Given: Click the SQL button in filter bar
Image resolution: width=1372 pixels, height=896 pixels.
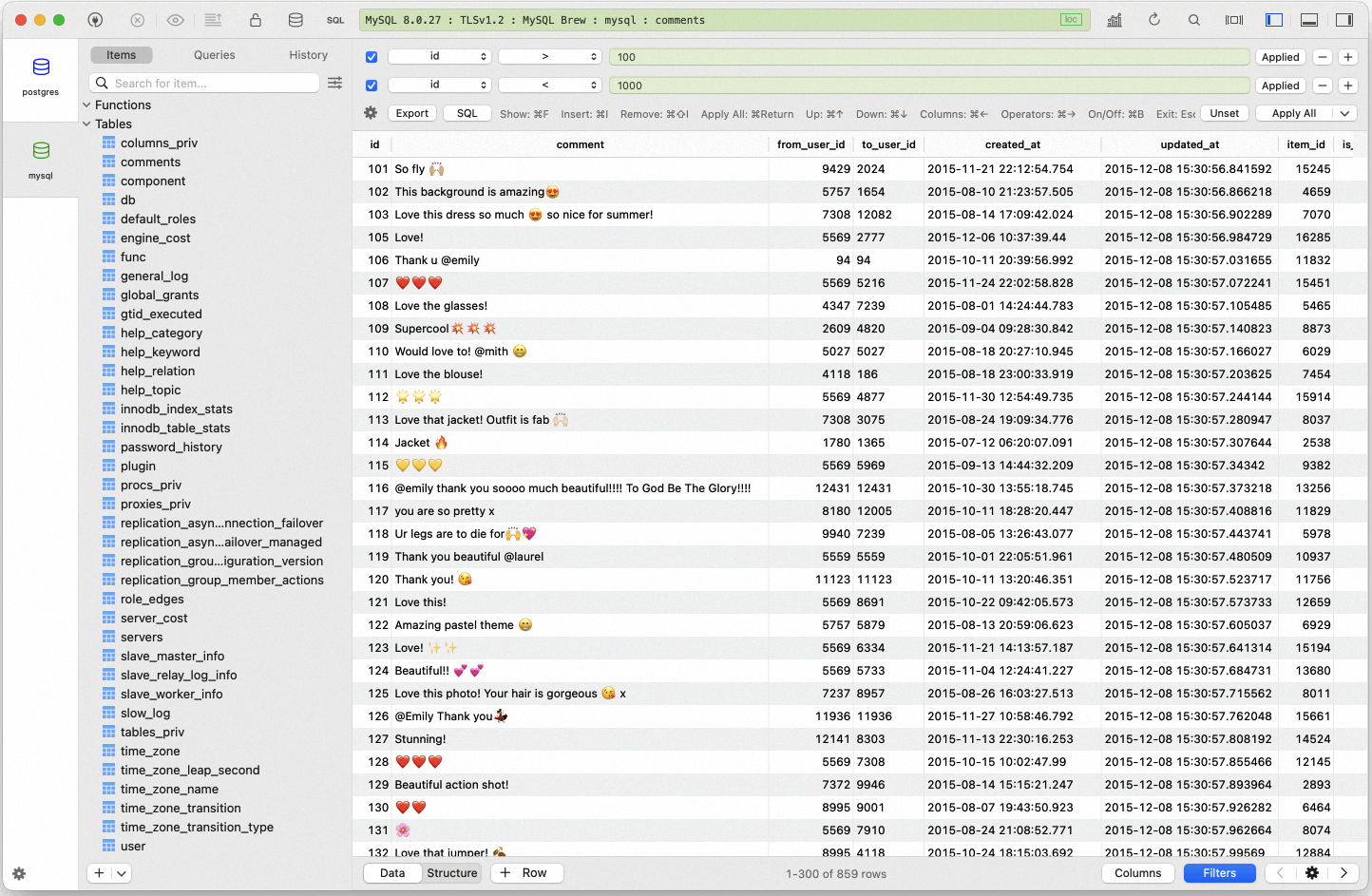Looking at the screenshot, I should 467,113.
